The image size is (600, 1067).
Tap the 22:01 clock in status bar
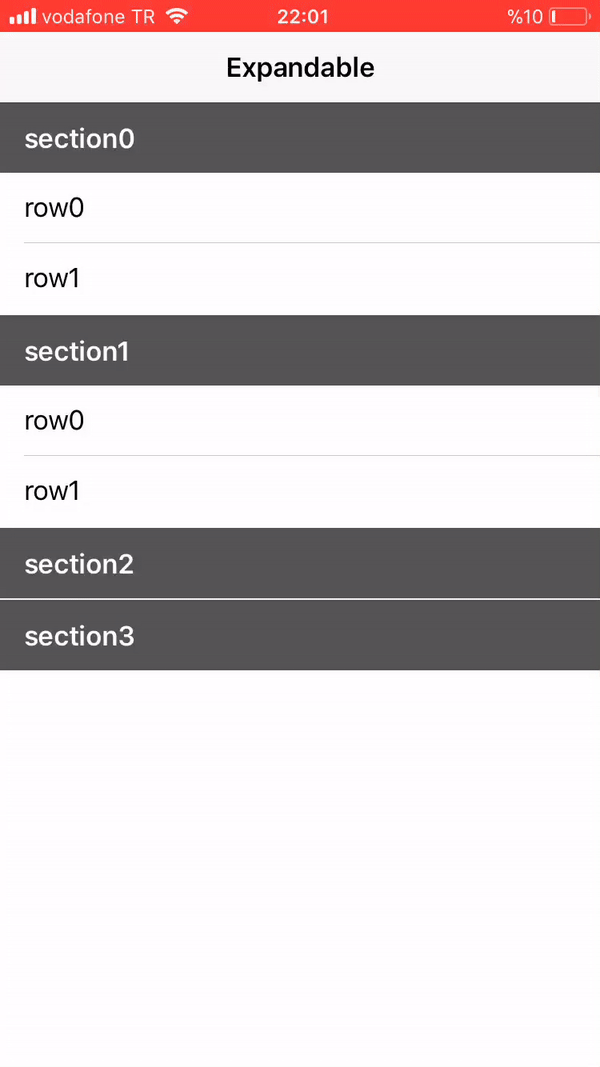(x=302, y=16)
